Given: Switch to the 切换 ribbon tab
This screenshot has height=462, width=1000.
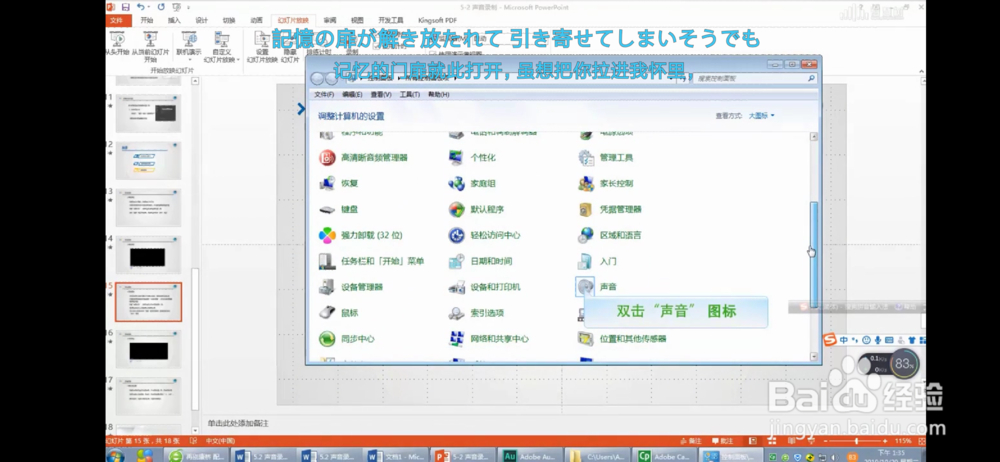Looking at the screenshot, I should (229, 20).
